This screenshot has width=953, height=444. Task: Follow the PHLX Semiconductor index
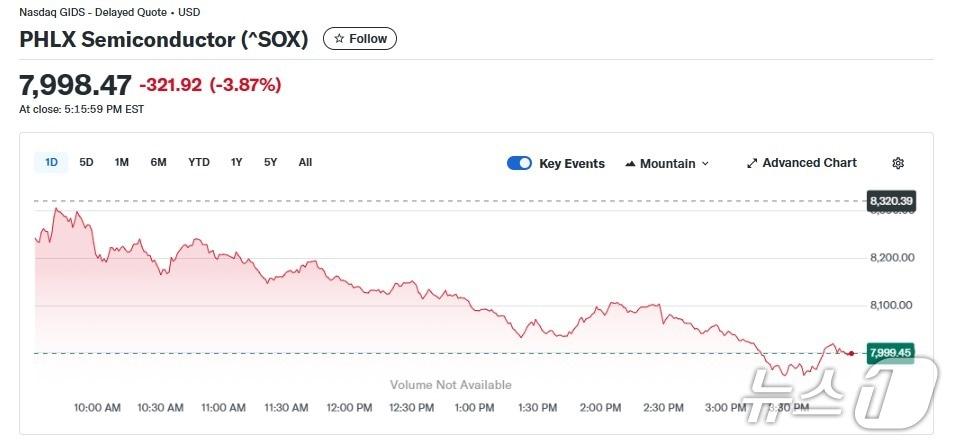click(360, 39)
